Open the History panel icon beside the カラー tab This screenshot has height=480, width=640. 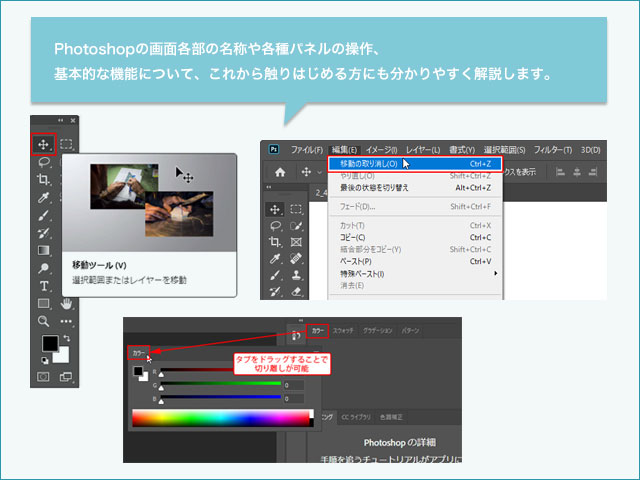[x=296, y=335]
